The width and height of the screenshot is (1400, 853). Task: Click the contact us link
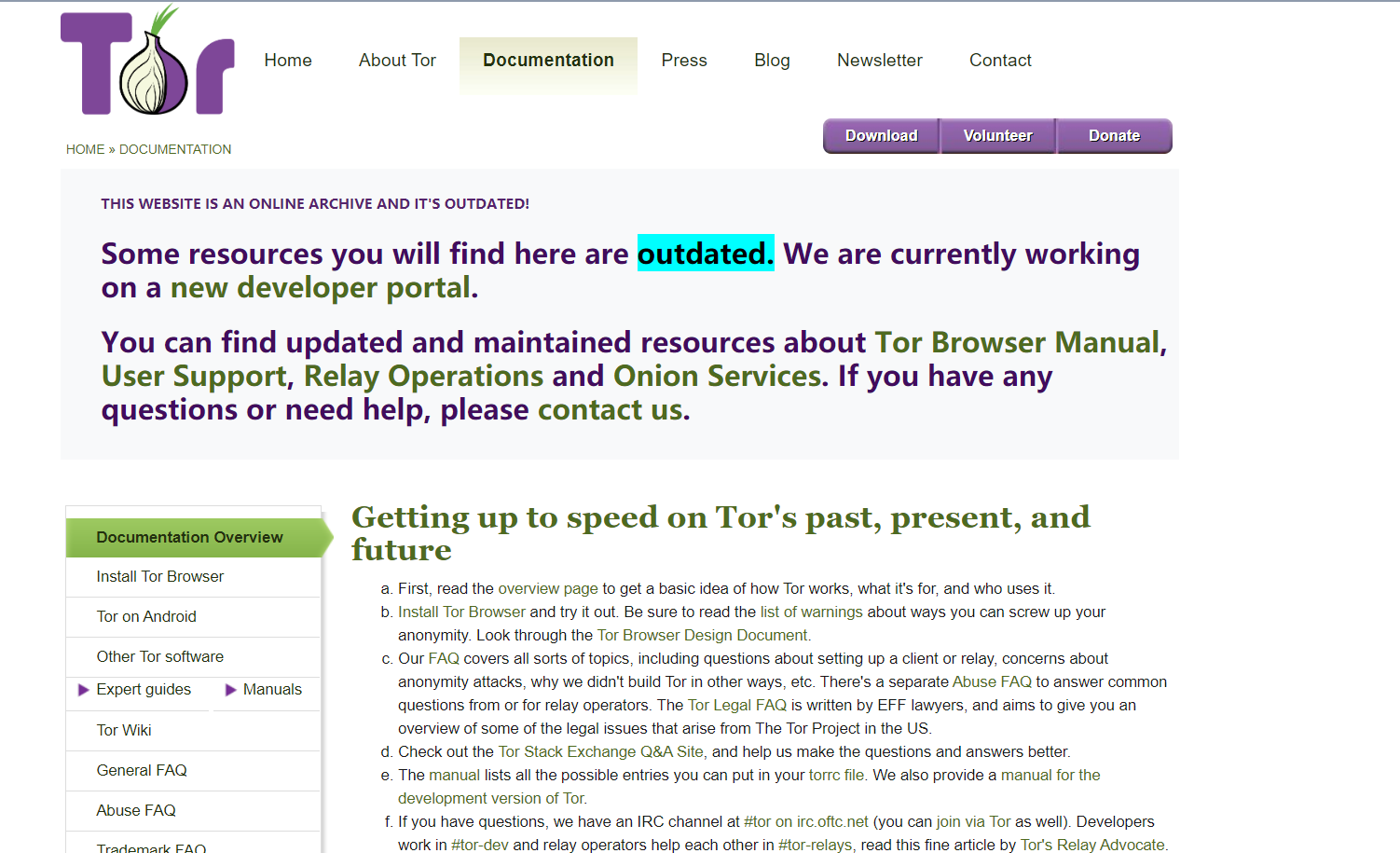point(611,409)
